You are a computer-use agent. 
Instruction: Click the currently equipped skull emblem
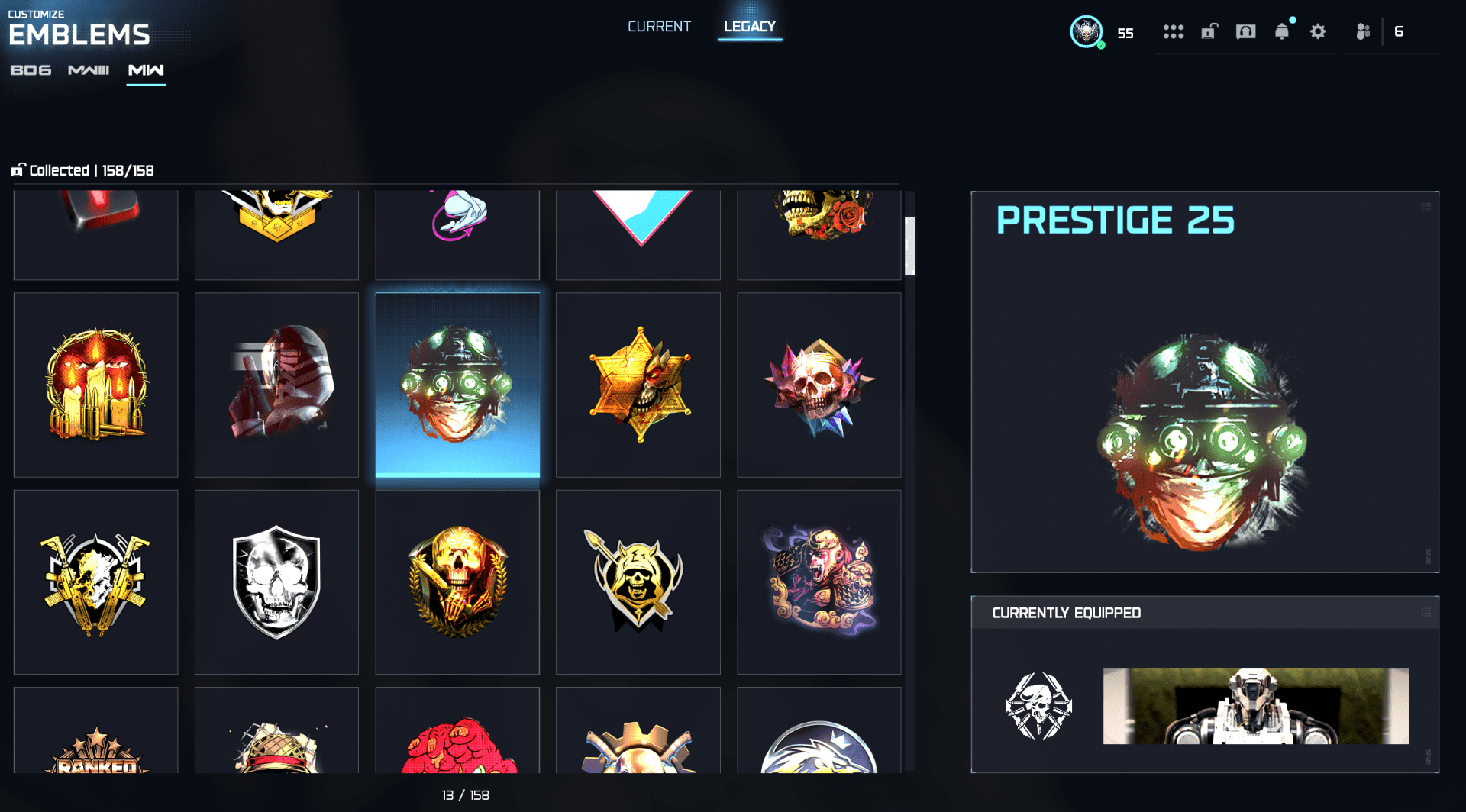(1038, 706)
